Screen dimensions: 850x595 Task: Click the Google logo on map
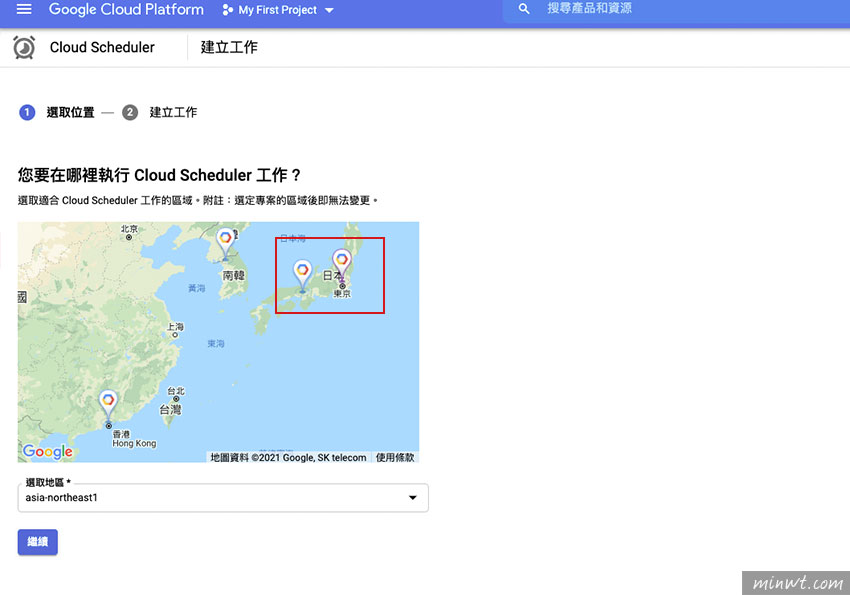pyautogui.click(x=48, y=451)
